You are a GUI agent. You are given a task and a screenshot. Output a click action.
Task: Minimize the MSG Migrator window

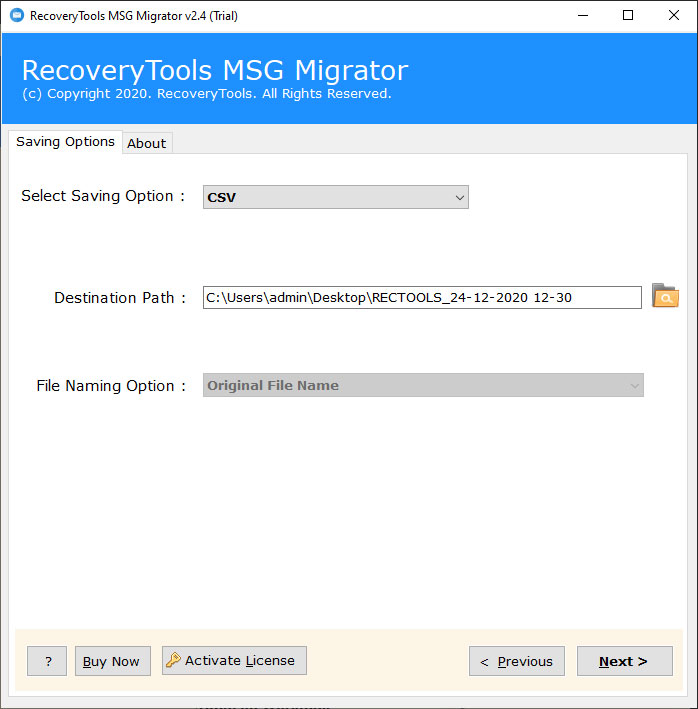pyautogui.click(x=583, y=15)
